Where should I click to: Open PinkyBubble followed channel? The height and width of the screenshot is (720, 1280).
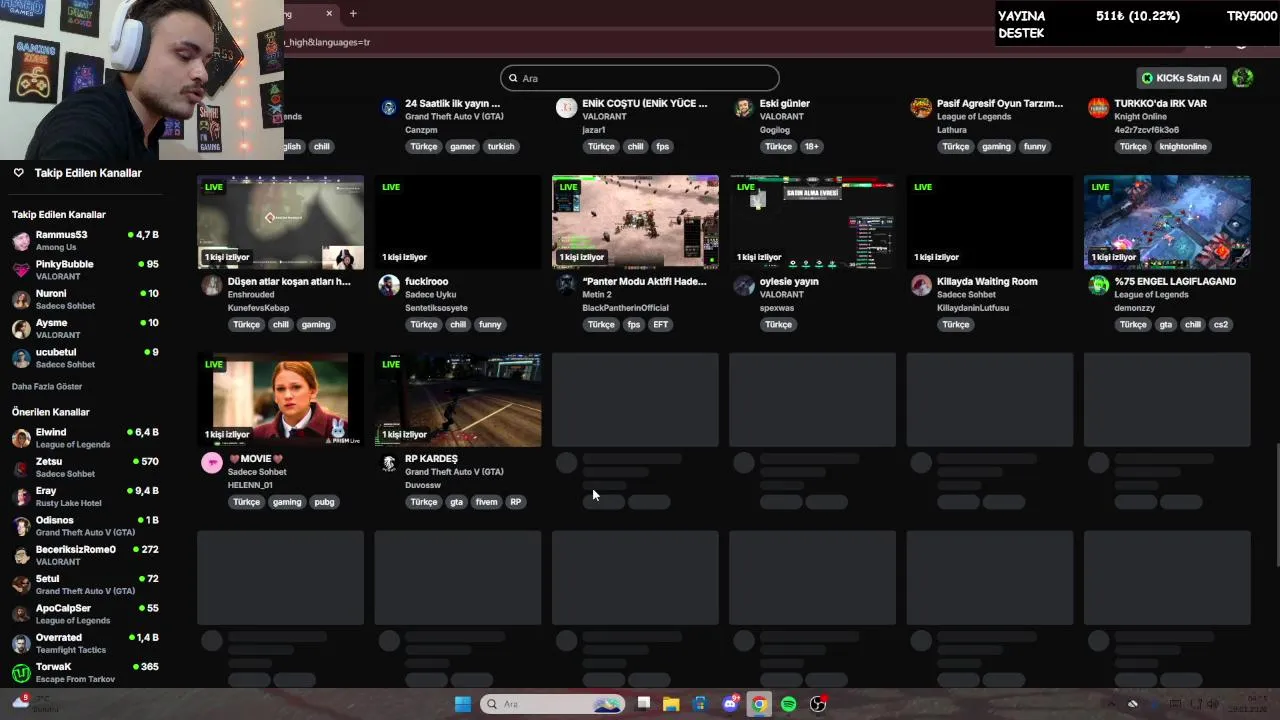(x=85, y=270)
